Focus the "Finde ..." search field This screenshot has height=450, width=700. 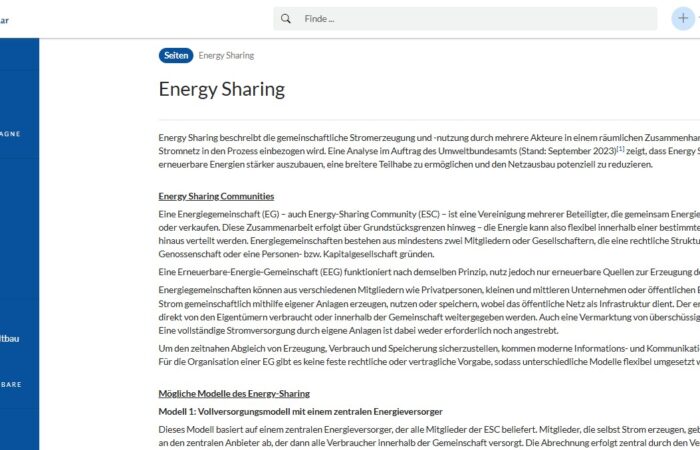[470, 19]
